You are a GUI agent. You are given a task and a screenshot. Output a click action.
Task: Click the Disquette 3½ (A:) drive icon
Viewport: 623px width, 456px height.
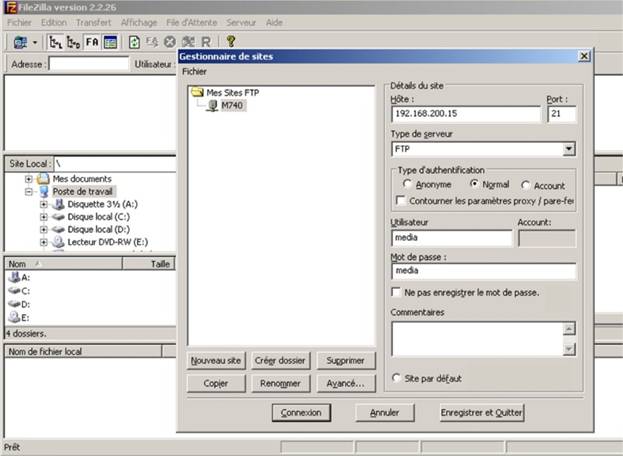tap(58, 204)
